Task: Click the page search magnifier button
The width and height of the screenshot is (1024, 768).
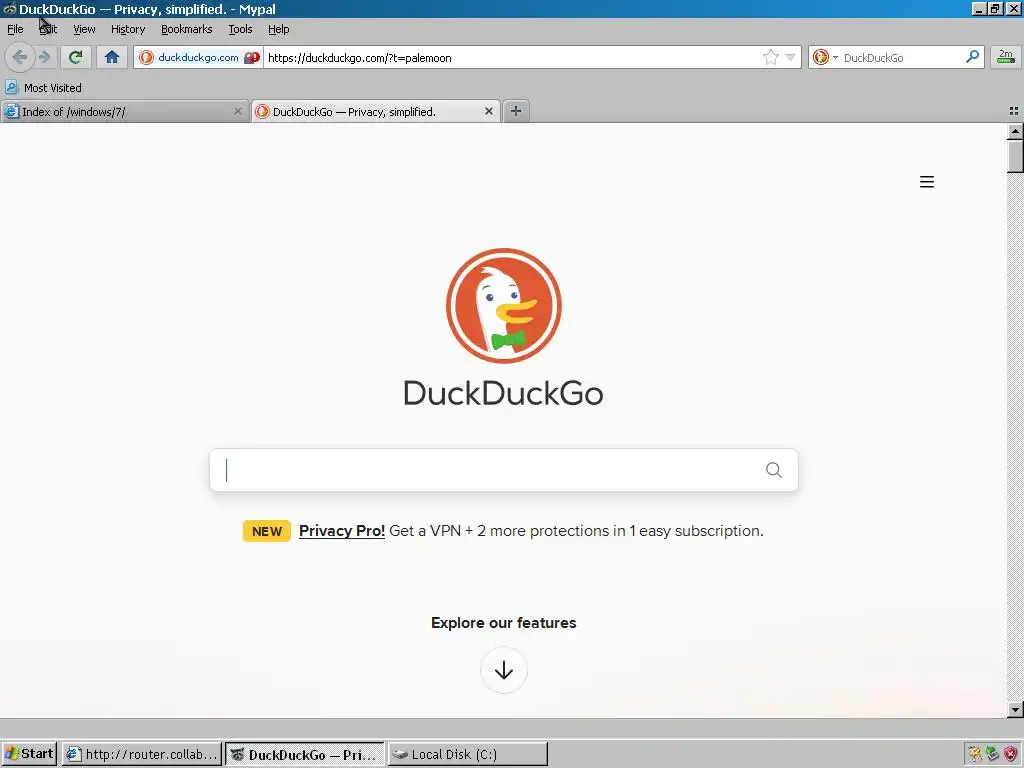Action: click(x=774, y=470)
